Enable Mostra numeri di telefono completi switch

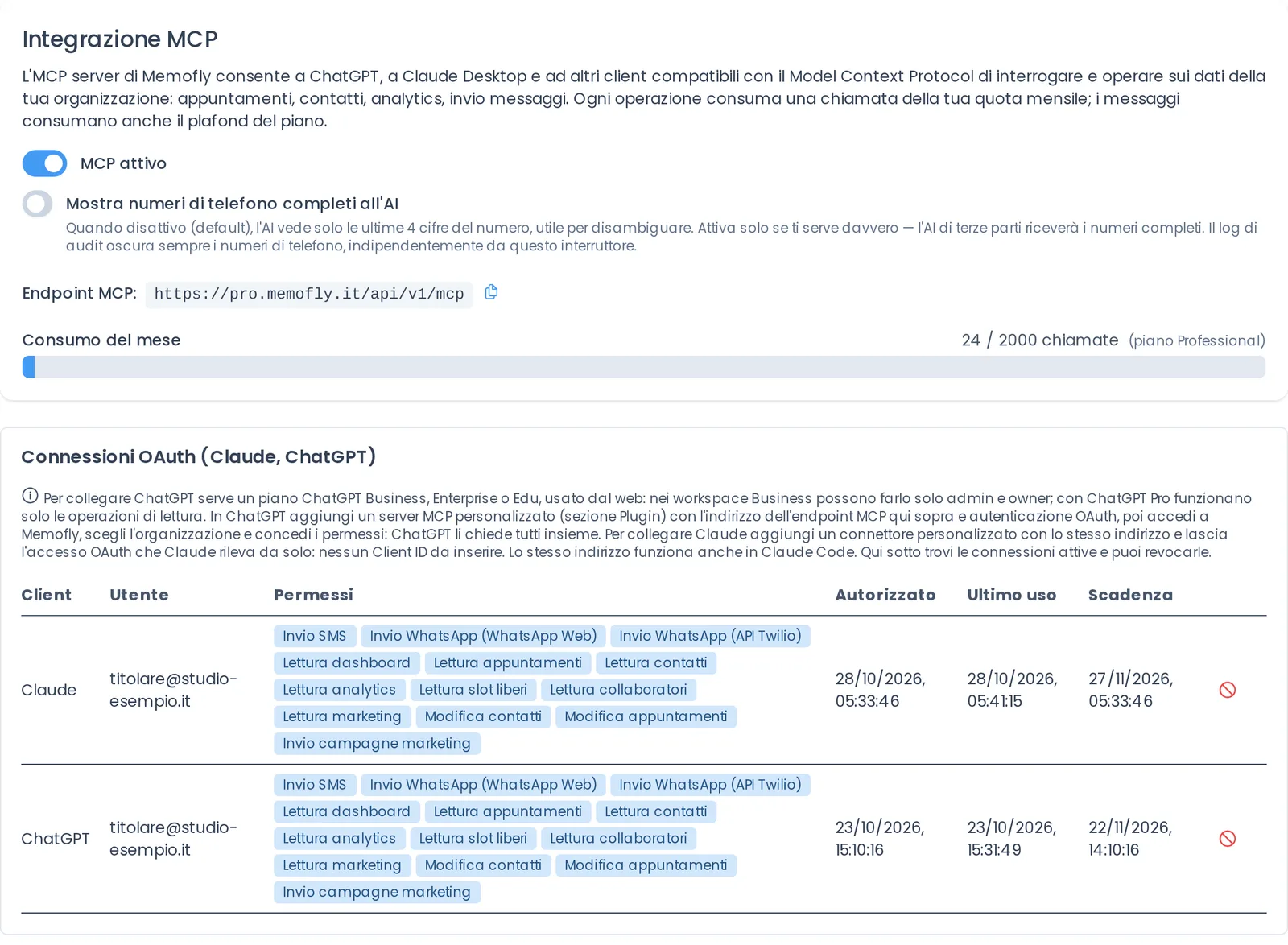[x=37, y=204]
